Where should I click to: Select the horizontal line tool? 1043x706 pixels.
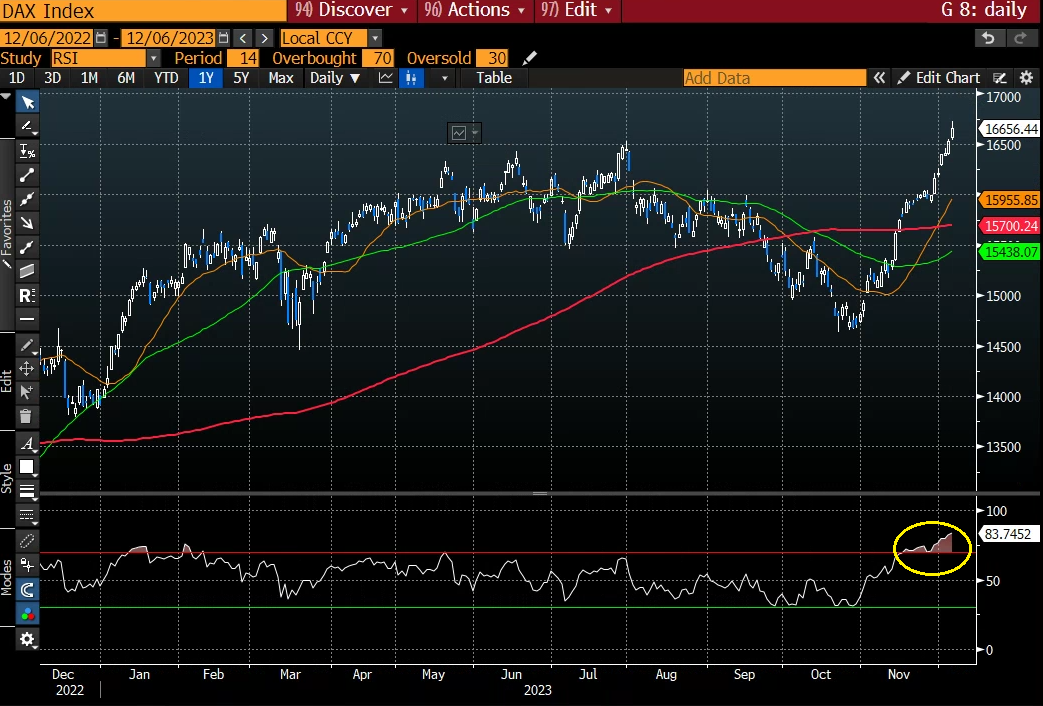coord(27,319)
